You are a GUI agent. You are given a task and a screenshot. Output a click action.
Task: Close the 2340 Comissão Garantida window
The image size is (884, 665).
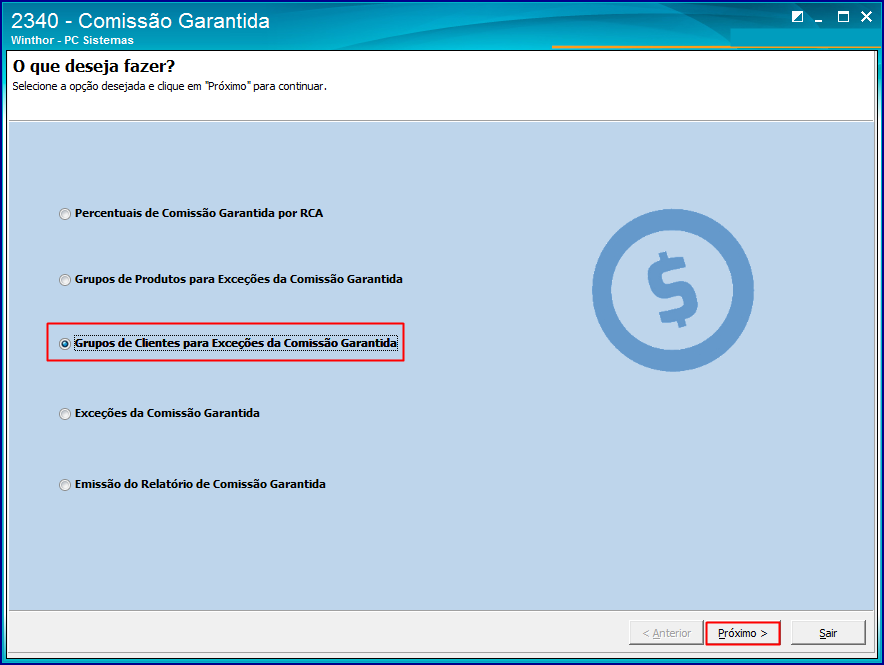click(867, 17)
